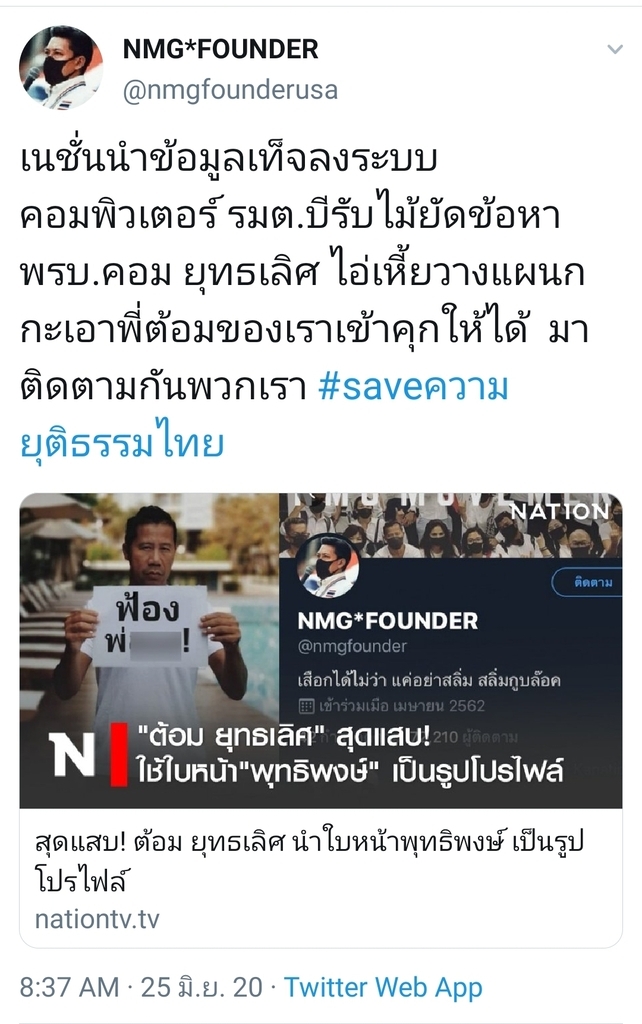The width and height of the screenshot is (642, 1024).
Task: Click the @nmgfounder handle inside card
Action: pos(352,647)
